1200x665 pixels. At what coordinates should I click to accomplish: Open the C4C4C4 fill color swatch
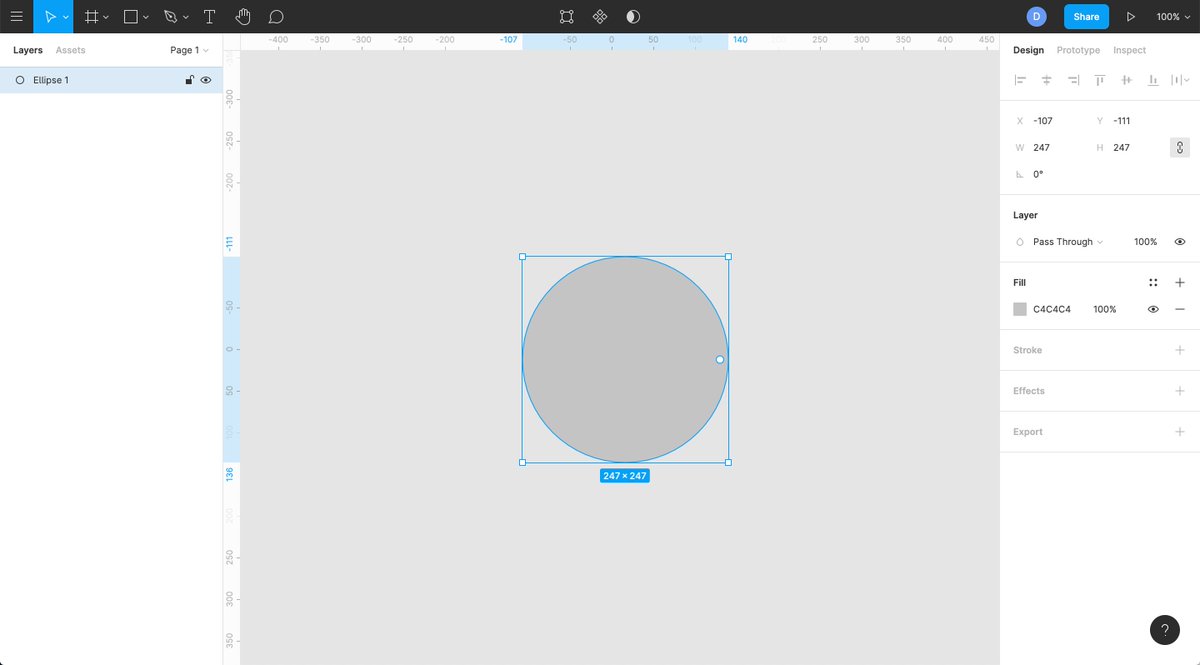click(x=1020, y=310)
